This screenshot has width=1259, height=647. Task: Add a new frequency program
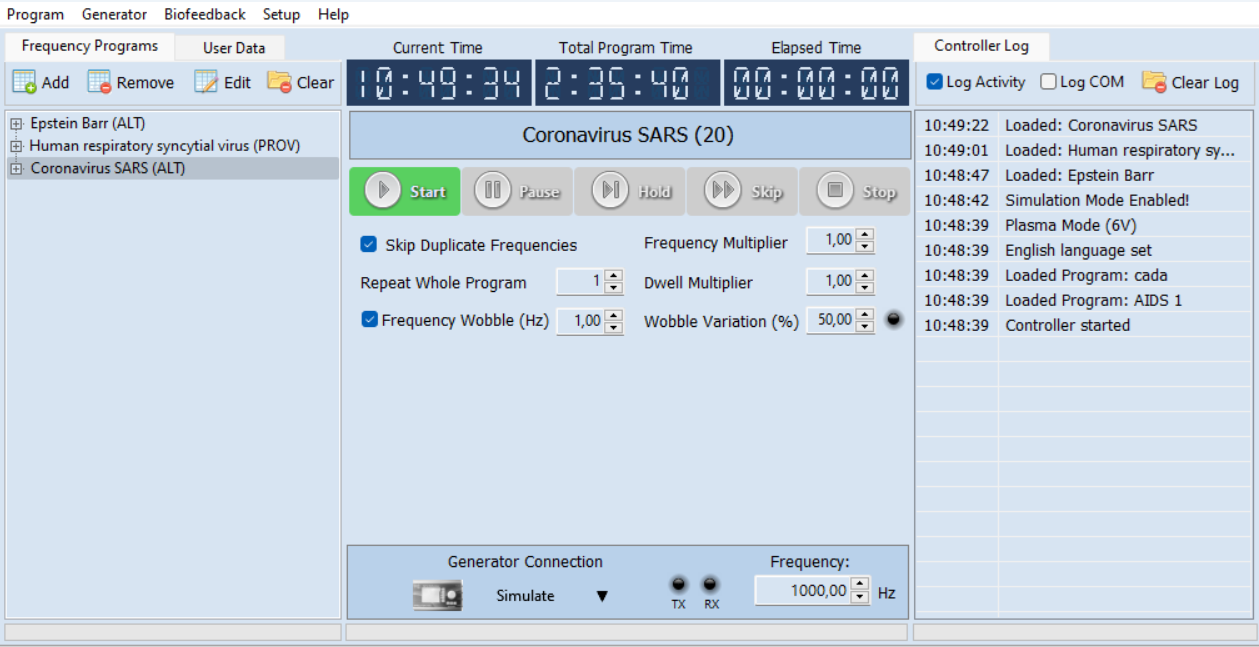(x=40, y=82)
